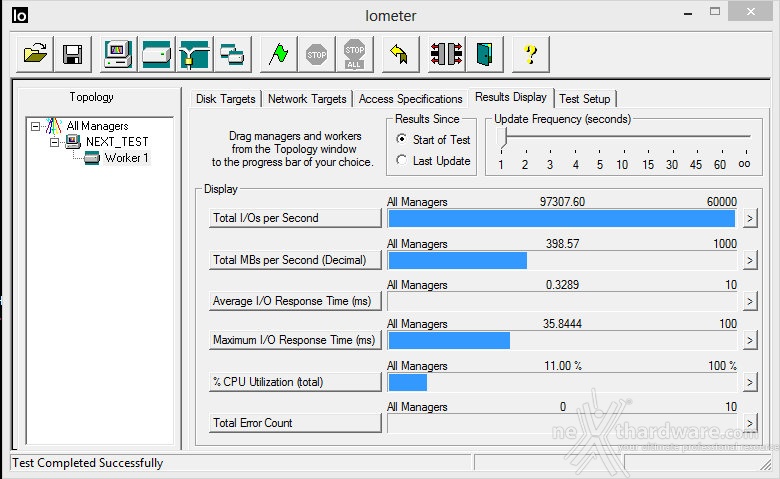Screen dimensions: 780x479
Task: Select Worker 1 label in topology
Action: point(126,158)
